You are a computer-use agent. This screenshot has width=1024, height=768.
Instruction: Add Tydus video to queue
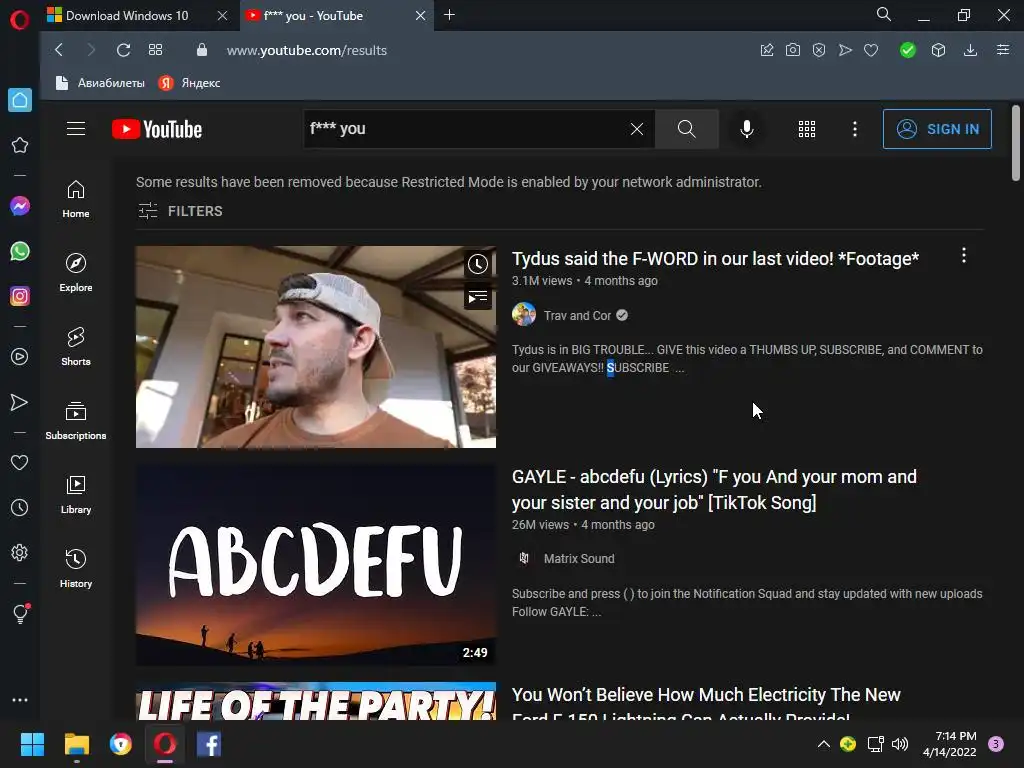click(478, 297)
